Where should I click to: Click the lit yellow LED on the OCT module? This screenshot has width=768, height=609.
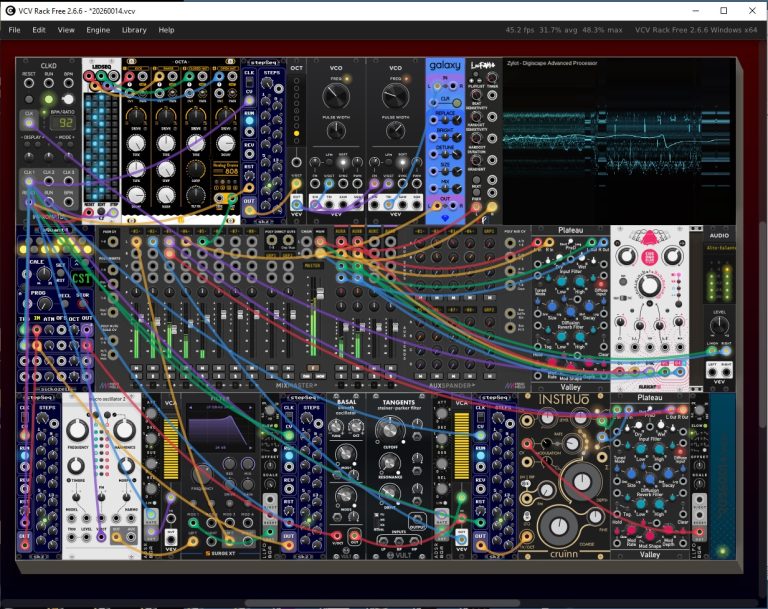(x=296, y=133)
